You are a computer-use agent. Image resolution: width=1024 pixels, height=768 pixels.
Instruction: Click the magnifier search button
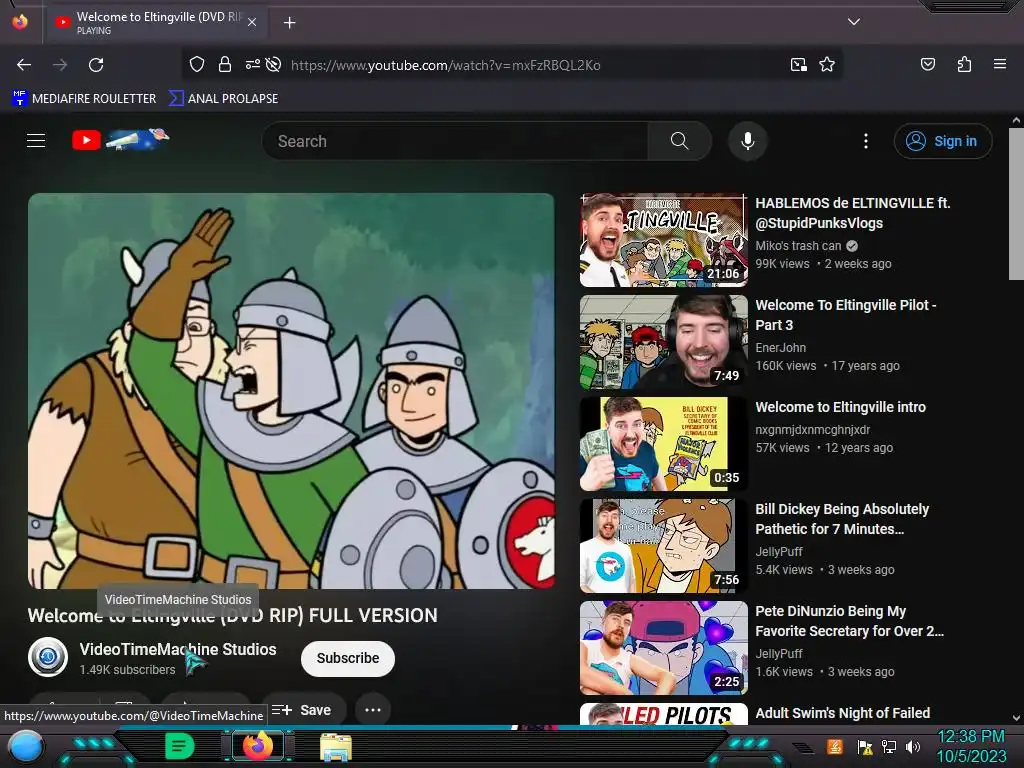(679, 141)
